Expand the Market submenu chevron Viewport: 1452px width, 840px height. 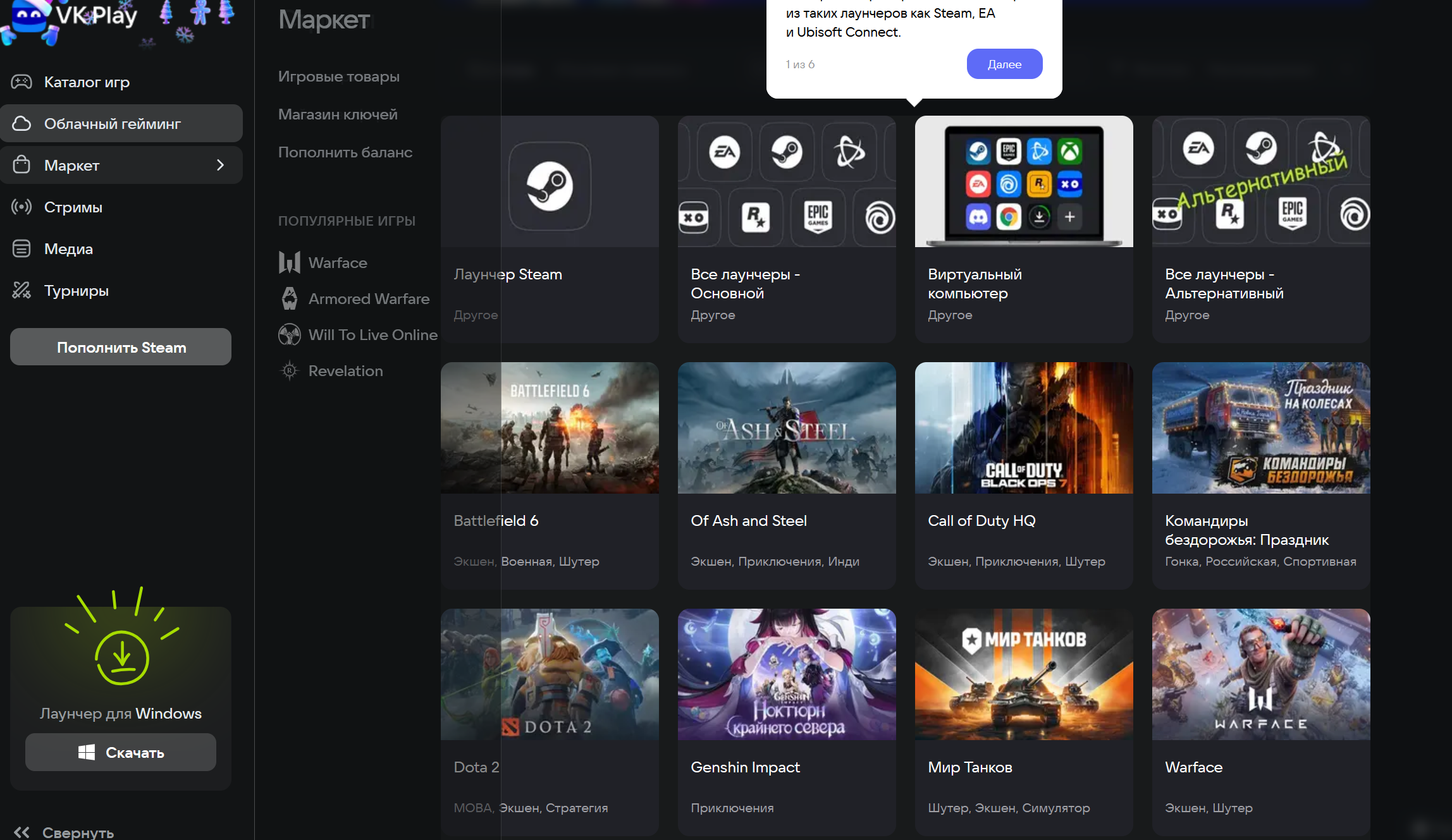click(x=220, y=166)
